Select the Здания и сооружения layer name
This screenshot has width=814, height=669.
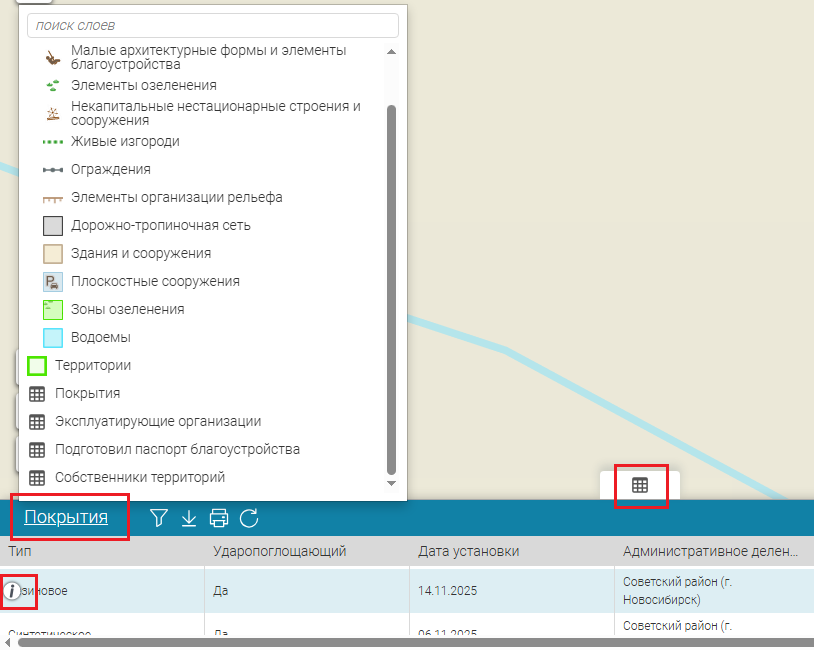pos(141,254)
